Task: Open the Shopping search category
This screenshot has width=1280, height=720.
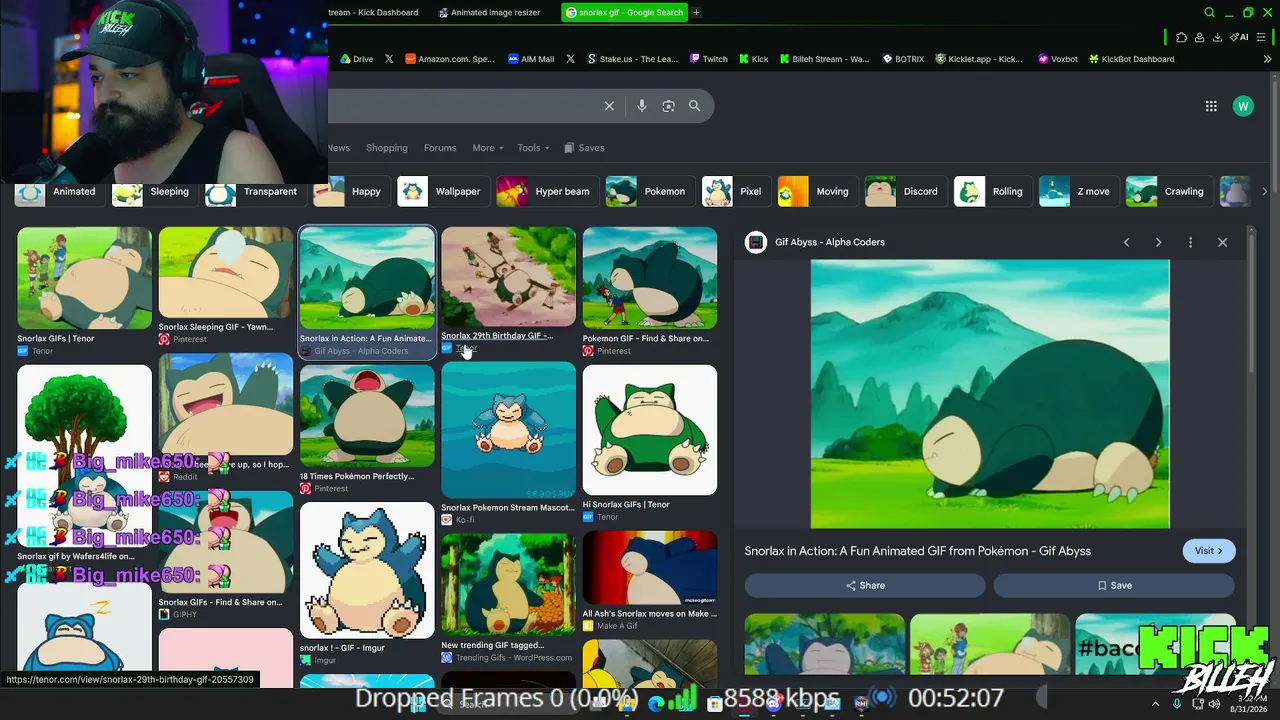Action: 387,148
